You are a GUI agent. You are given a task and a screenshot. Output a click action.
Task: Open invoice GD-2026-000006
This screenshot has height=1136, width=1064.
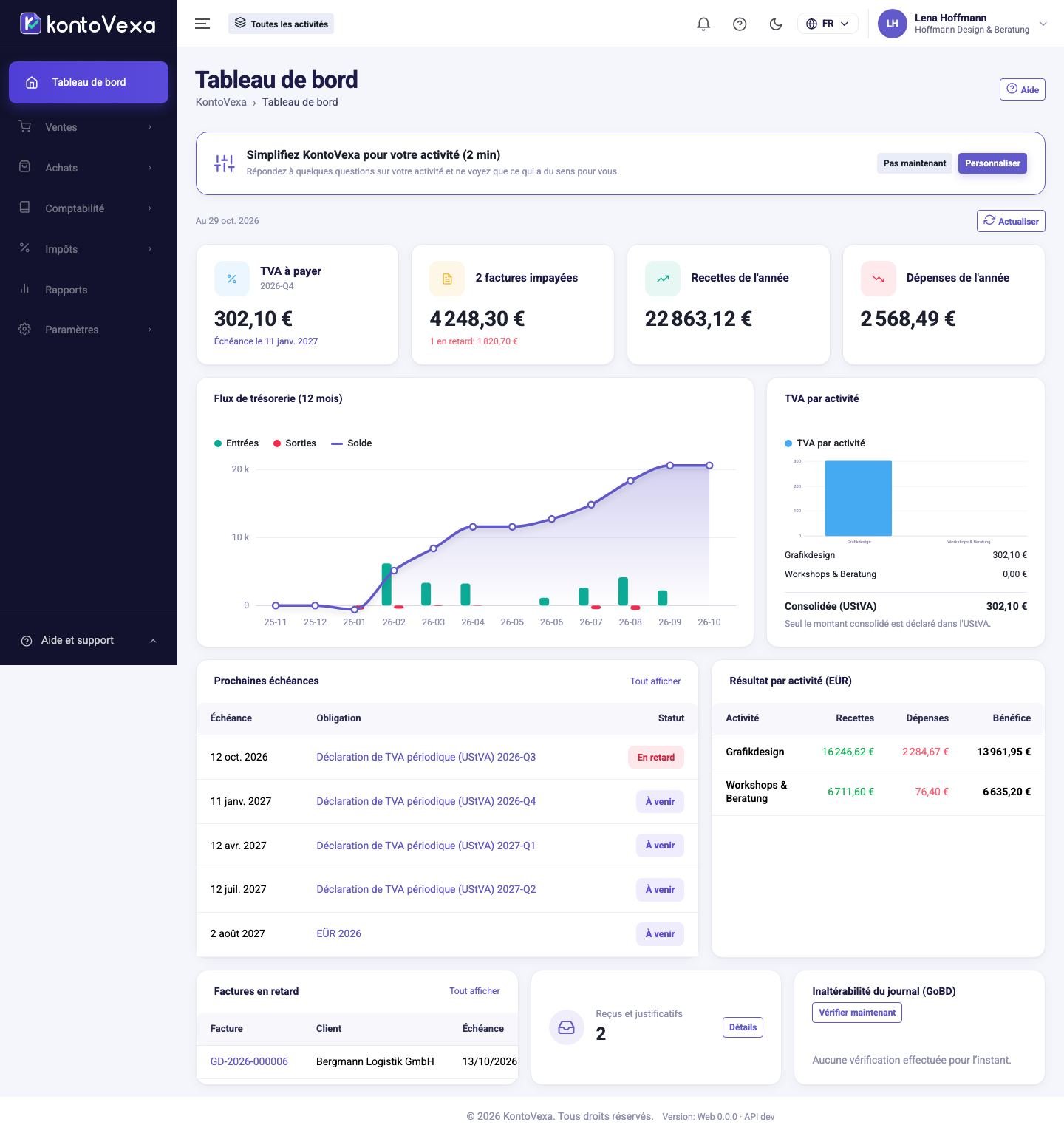pyautogui.click(x=249, y=1061)
